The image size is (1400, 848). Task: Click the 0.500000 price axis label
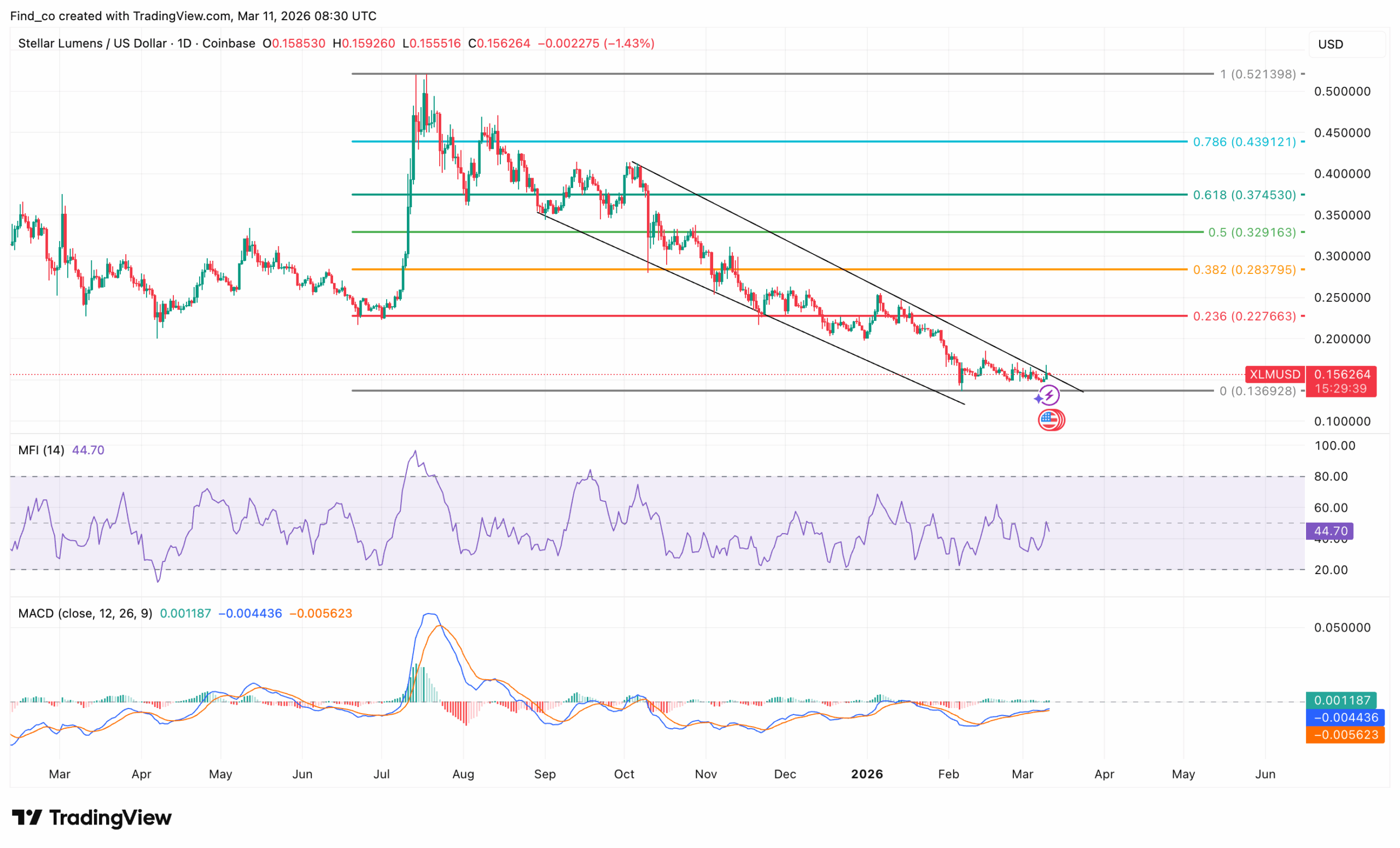coord(1342,91)
